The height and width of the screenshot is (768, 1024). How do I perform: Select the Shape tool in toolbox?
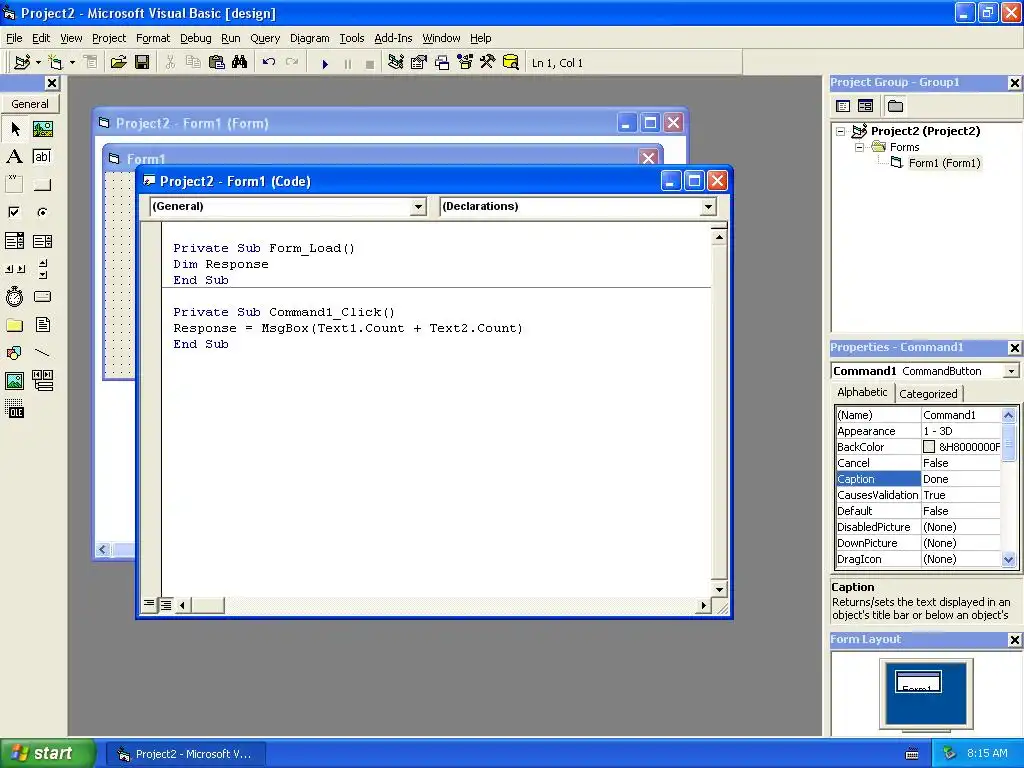coord(15,353)
